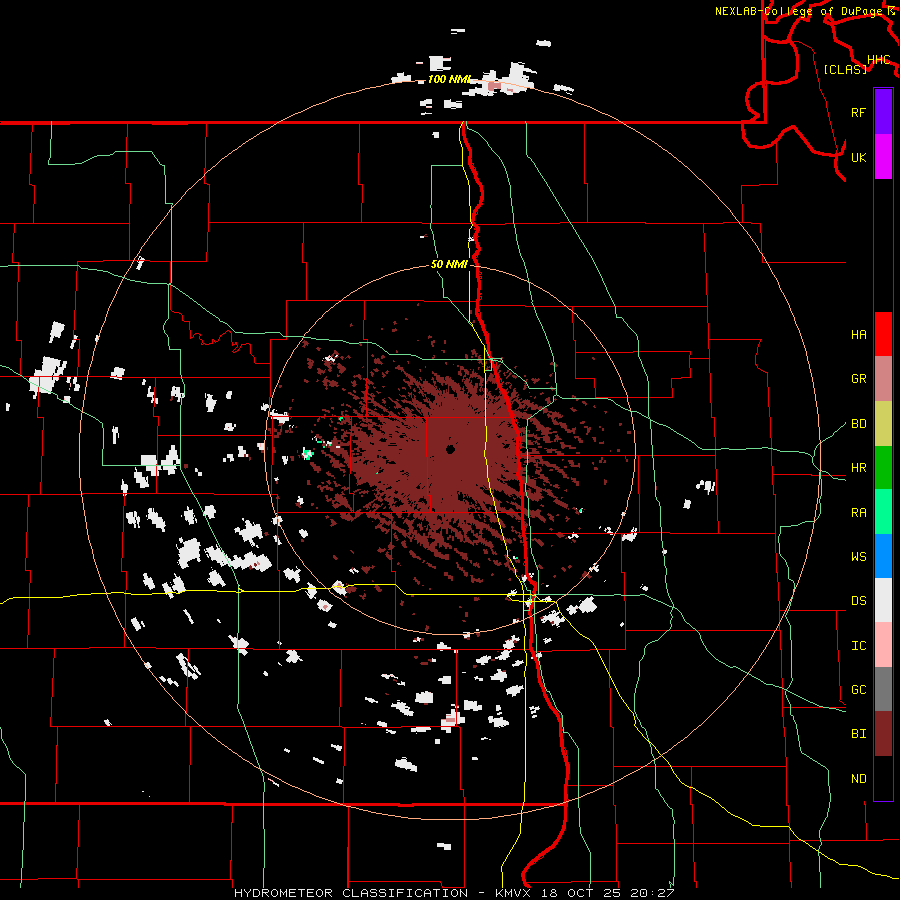Click the 50 NMI range ring label
This screenshot has width=900, height=900.
pyautogui.click(x=449, y=264)
